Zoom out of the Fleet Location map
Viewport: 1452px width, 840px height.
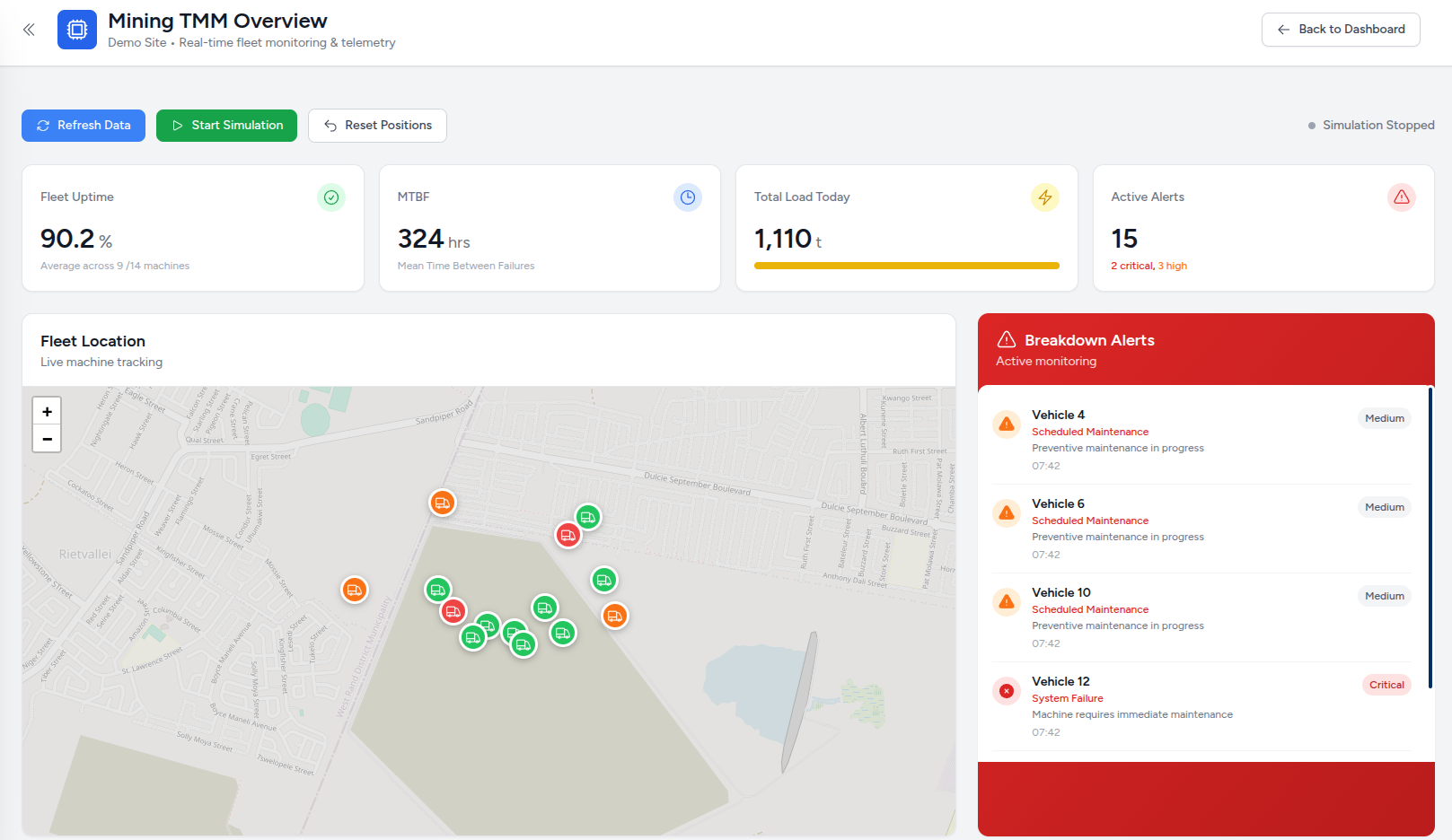(46, 439)
